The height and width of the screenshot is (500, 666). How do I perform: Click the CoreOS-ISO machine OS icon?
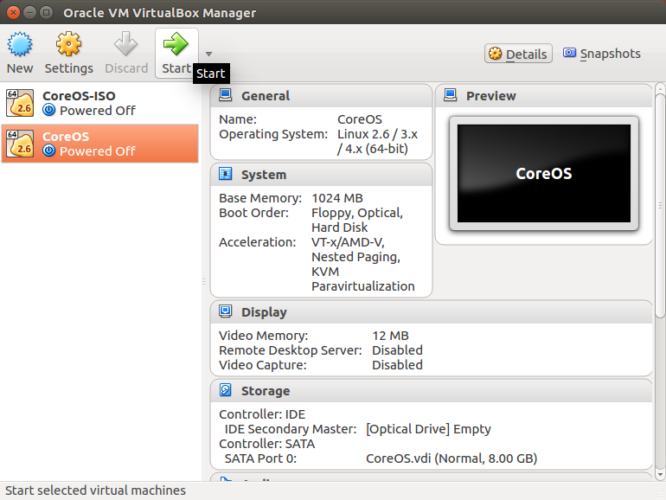(20, 103)
